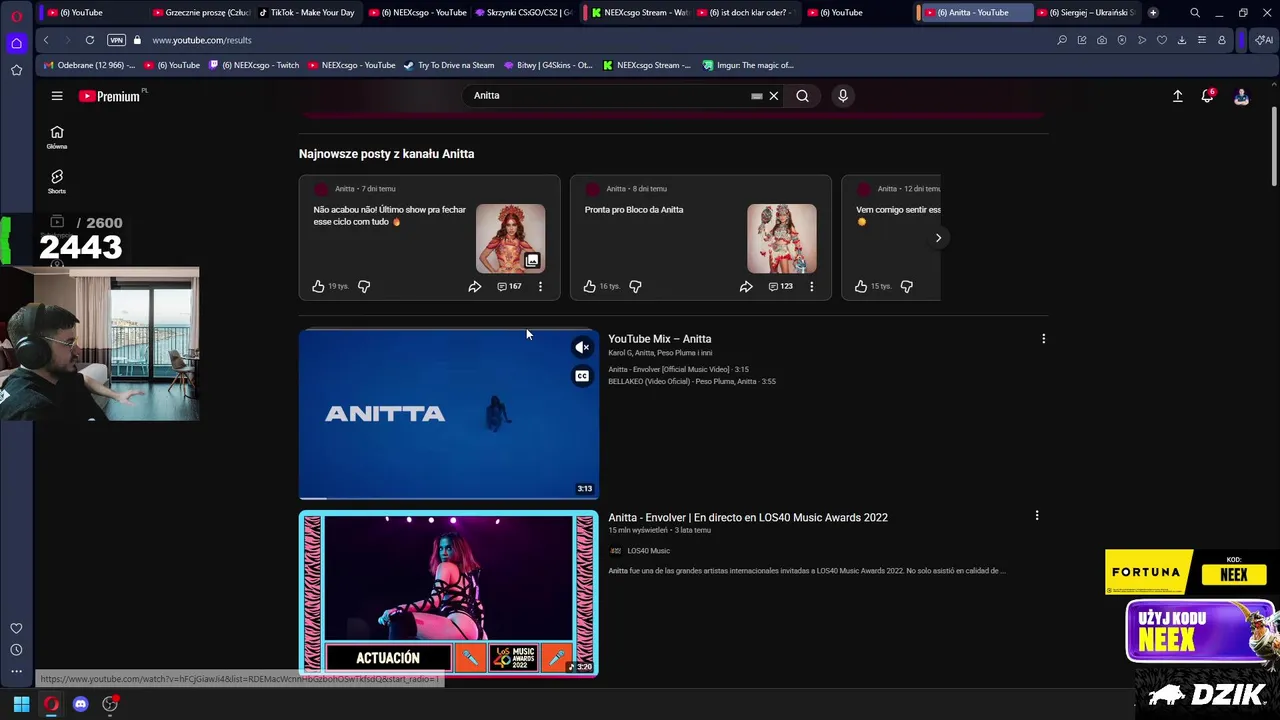Open the YouTube account avatar menu
Viewport: 1280px width, 720px height.
1241,96
